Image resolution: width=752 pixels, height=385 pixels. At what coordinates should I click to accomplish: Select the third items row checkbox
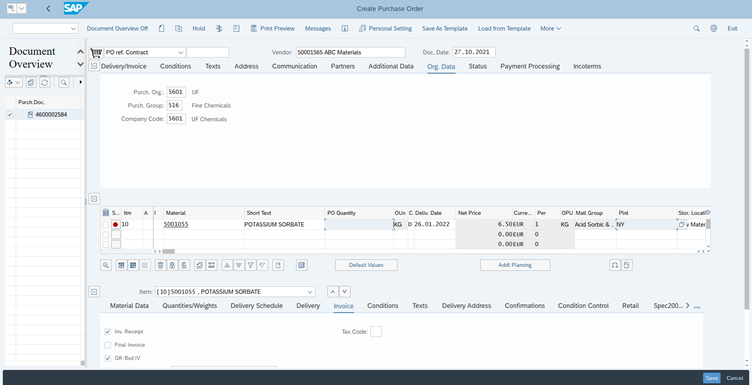click(106, 245)
